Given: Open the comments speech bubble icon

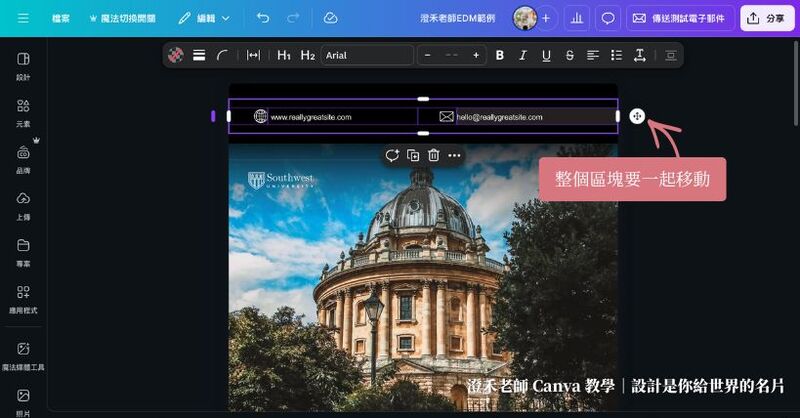Looking at the screenshot, I should coord(607,18).
